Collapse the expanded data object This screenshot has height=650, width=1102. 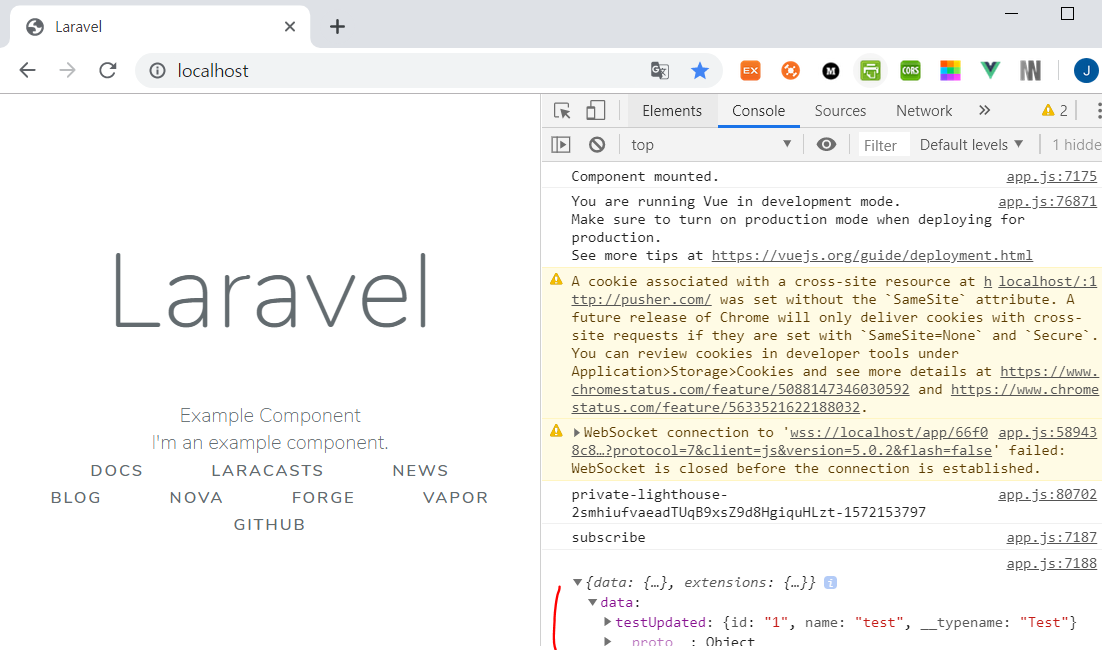(x=592, y=601)
